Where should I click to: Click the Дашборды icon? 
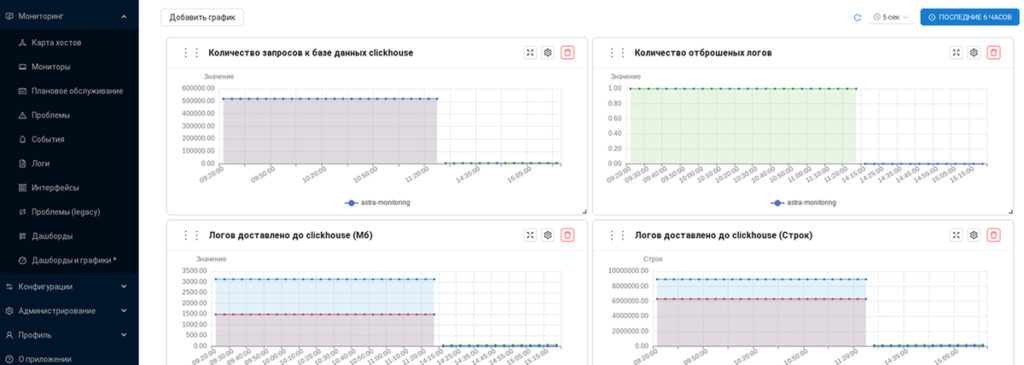pyautogui.click(x=22, y=236)
